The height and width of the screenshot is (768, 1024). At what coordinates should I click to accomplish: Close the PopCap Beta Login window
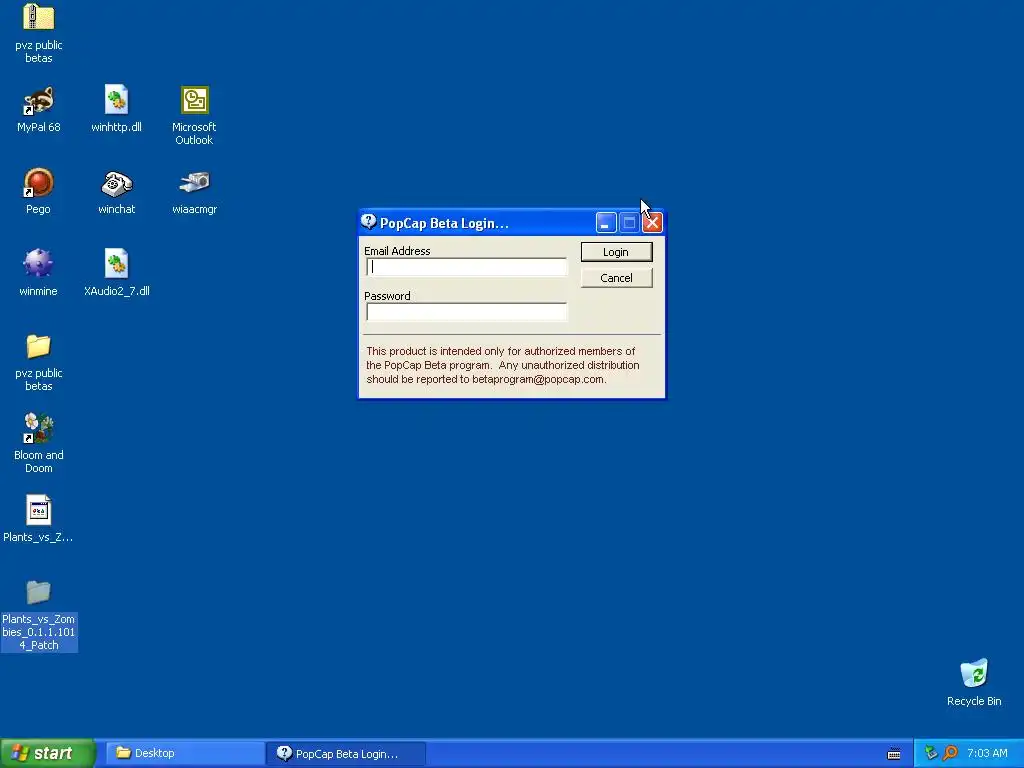click(652, 223)
